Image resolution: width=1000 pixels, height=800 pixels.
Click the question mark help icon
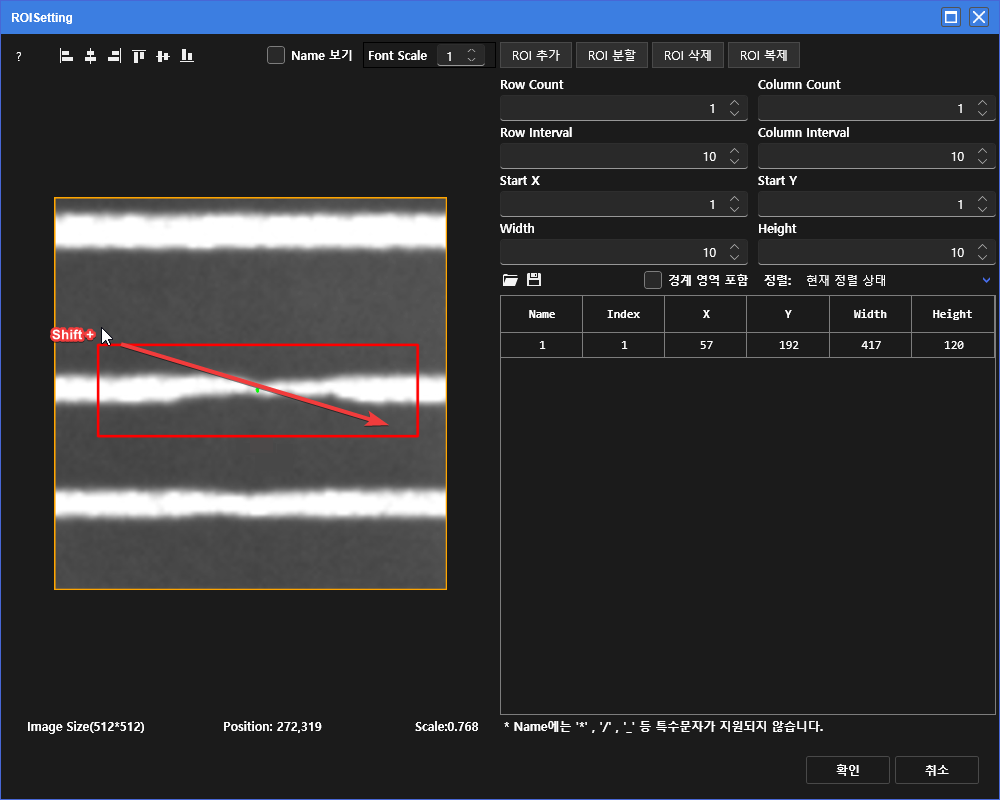coord(18,57)
